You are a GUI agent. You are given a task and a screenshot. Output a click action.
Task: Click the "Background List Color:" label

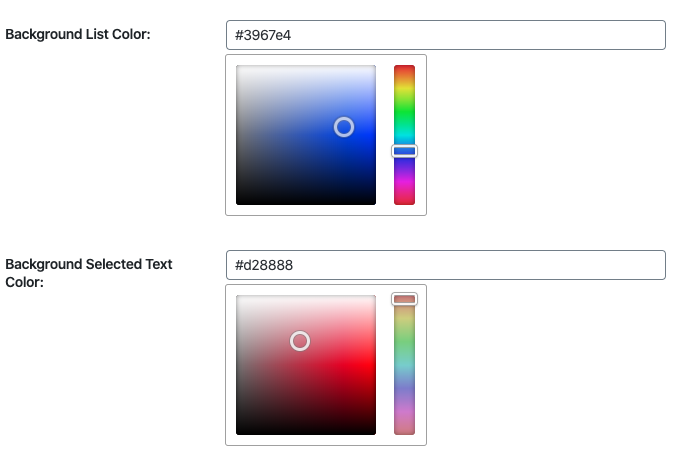(78, 34)
